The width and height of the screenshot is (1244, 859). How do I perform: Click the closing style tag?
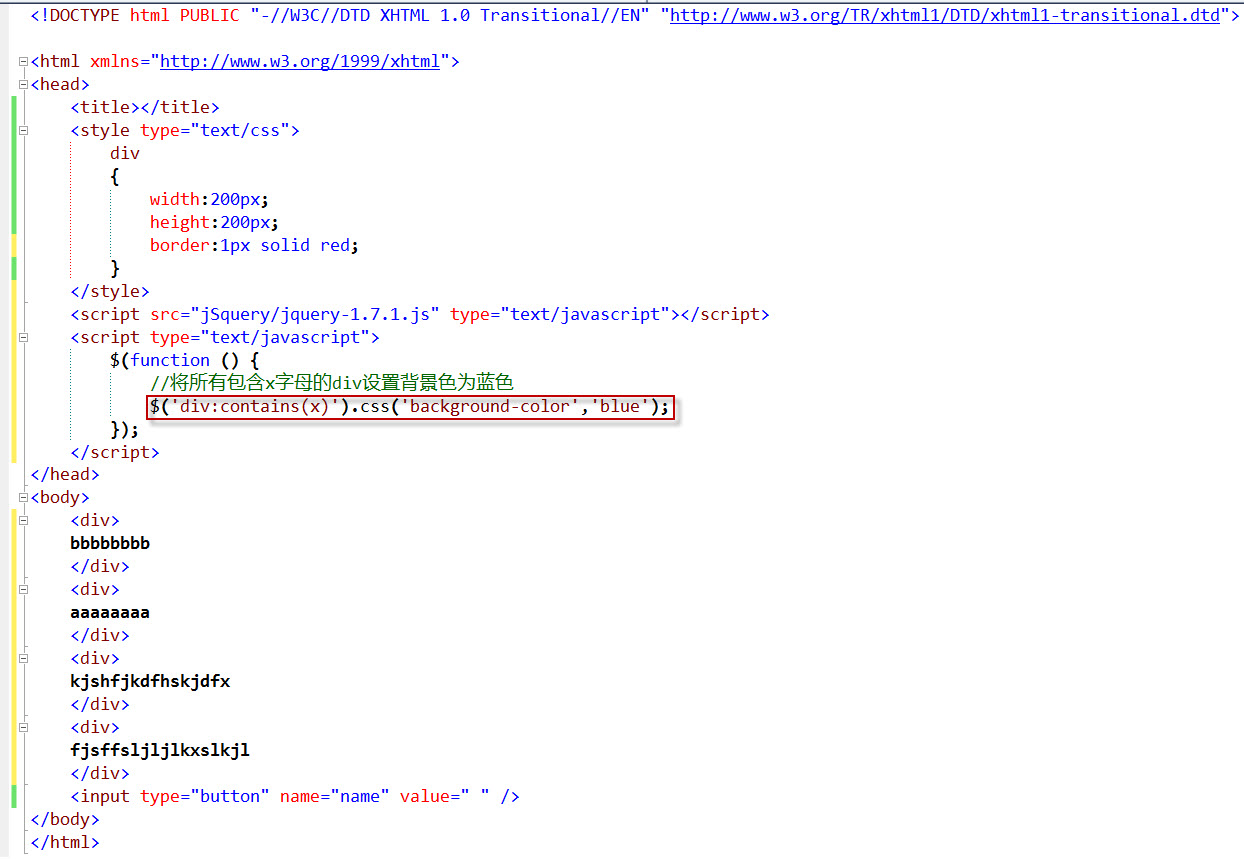pyautogui.click(x=110, y=291)
